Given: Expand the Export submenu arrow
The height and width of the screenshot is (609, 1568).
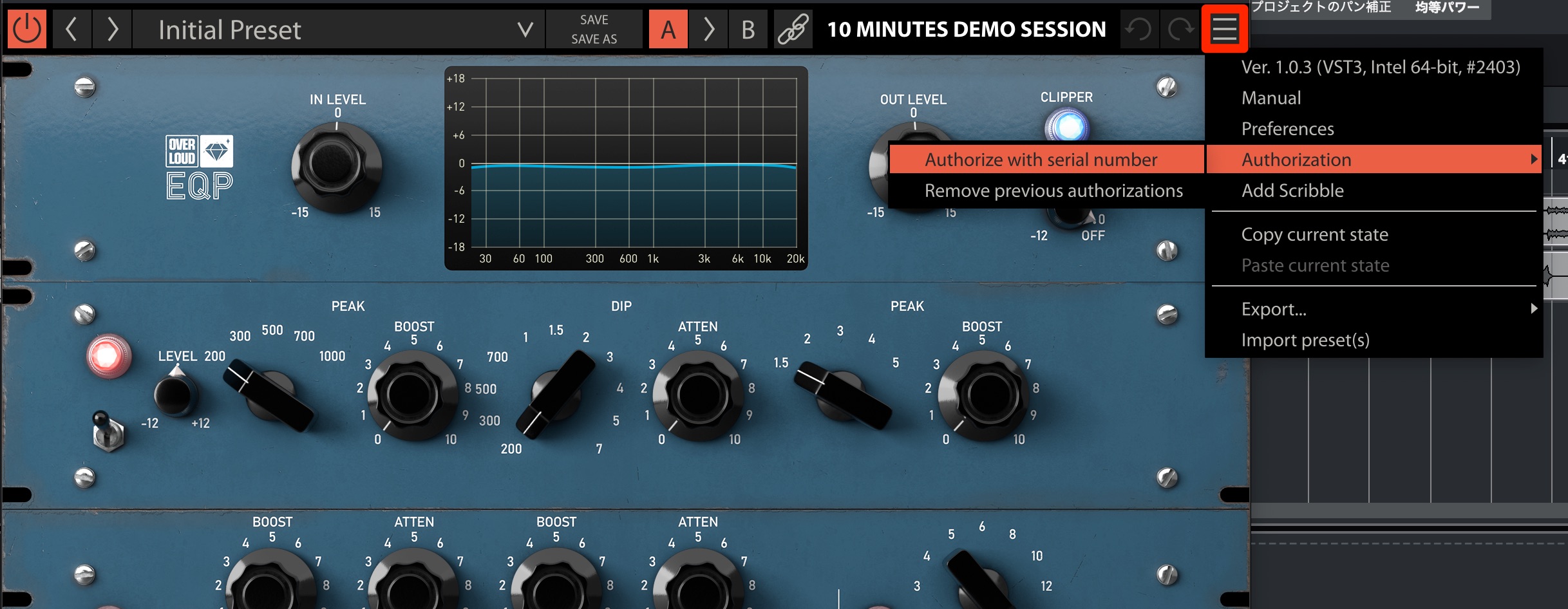Looking at the screenshot, I should click(x=1534, y=308).
